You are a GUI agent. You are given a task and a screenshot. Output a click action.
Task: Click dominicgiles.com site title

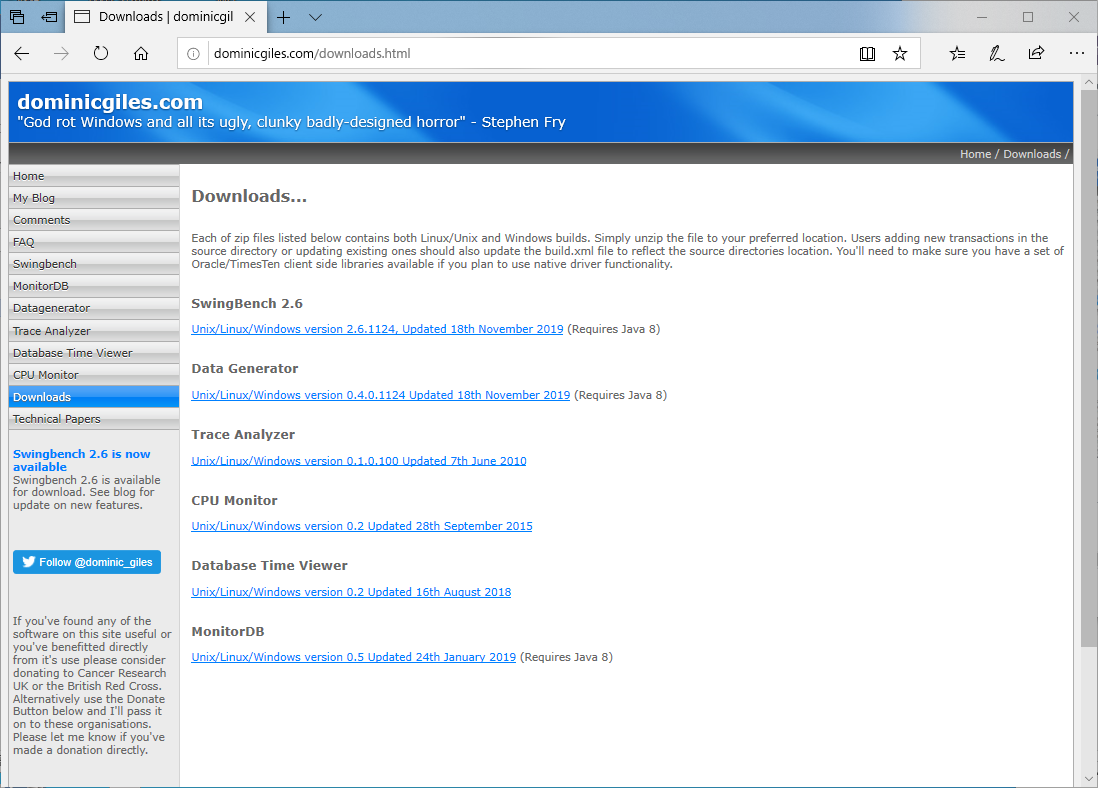pos(110,102)
